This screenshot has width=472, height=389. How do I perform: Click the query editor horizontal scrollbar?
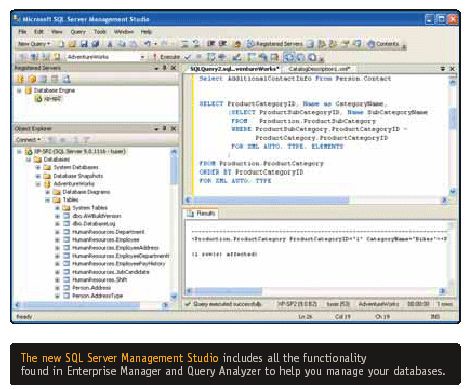point(271,200)
